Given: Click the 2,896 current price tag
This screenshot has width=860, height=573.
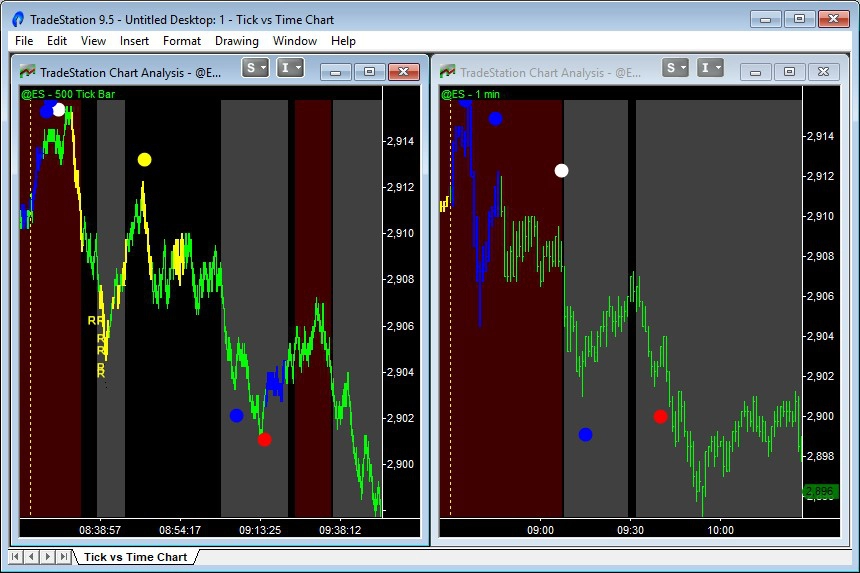Looking at the screenshot, I should (x=821, y=491).
